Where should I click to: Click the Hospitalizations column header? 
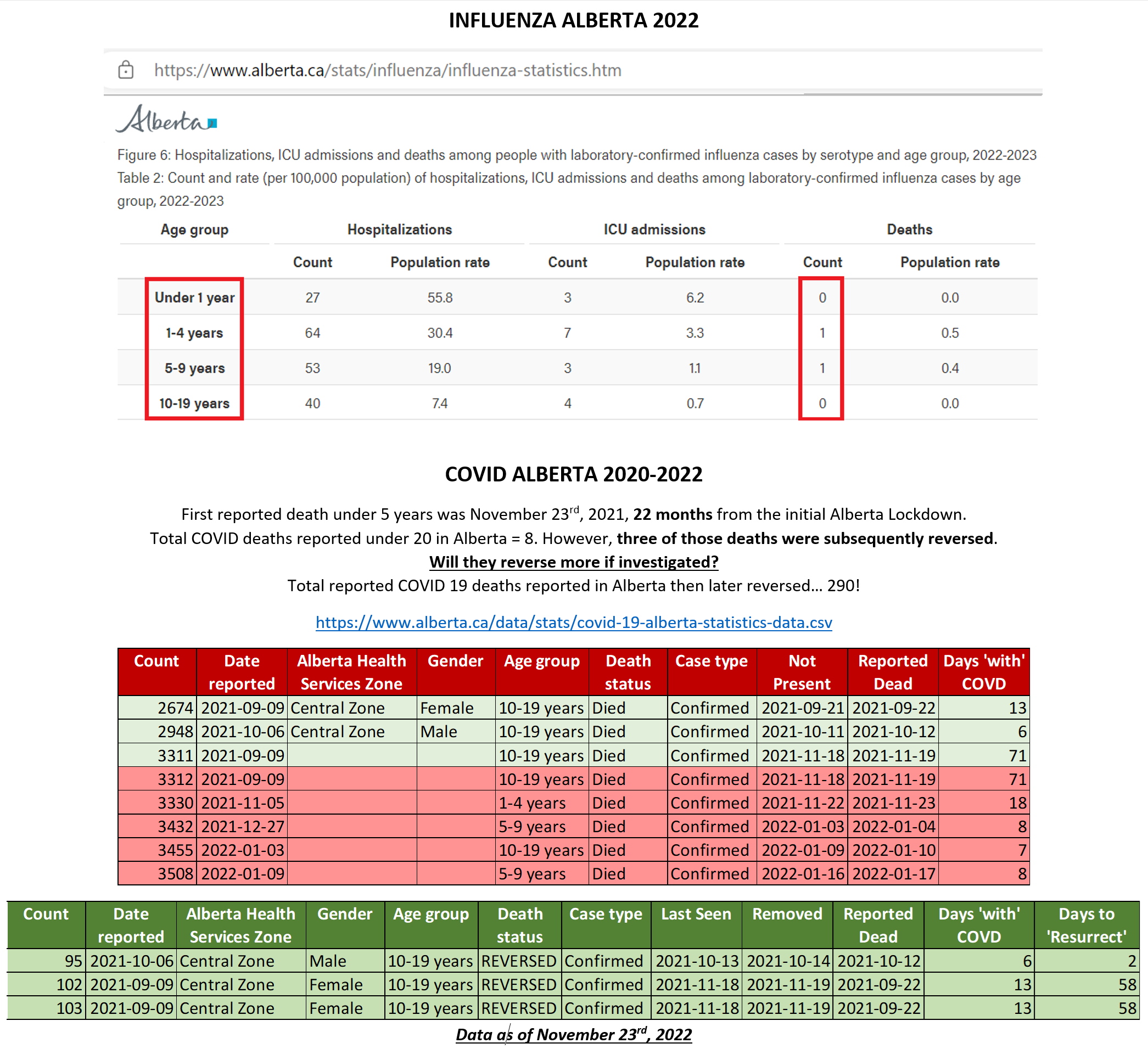pyautogui.click(x=399, y=229)
